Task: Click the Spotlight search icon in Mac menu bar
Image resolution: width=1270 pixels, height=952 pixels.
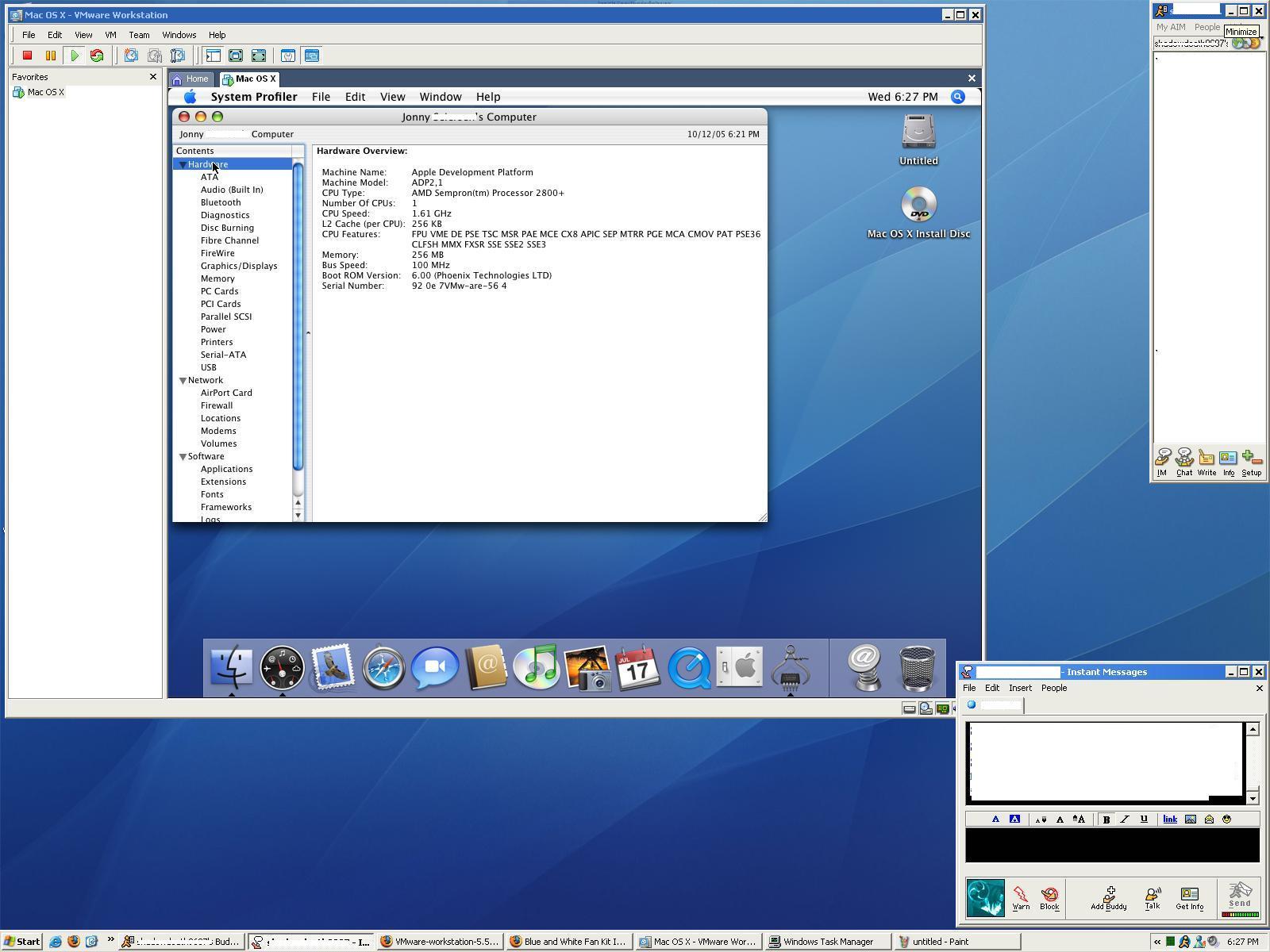Action: pos(958,97)
